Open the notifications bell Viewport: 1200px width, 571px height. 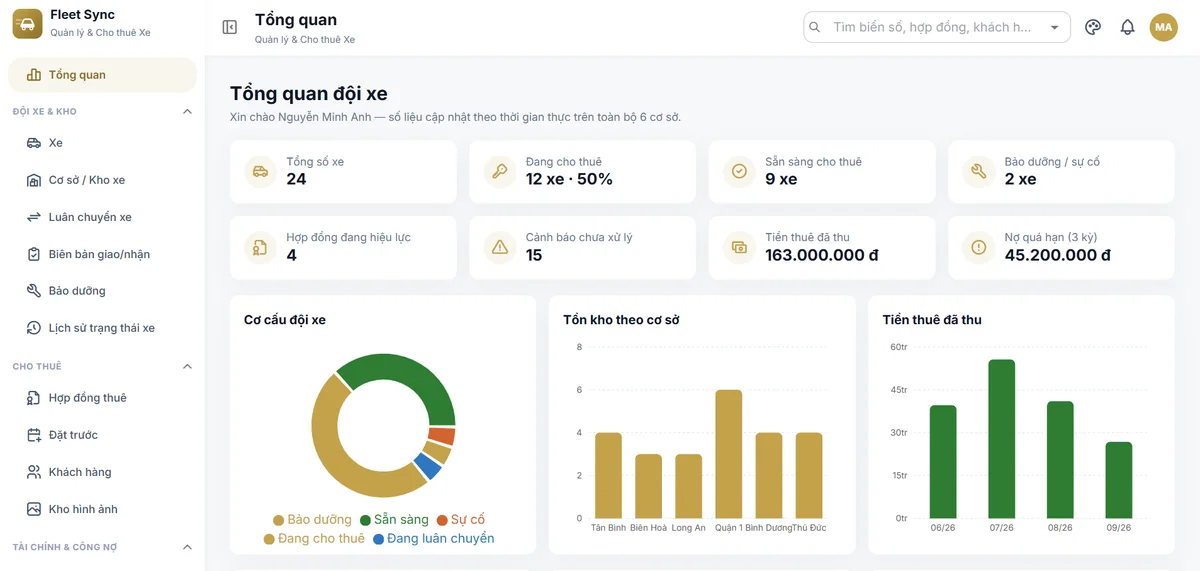[1127, 27]
